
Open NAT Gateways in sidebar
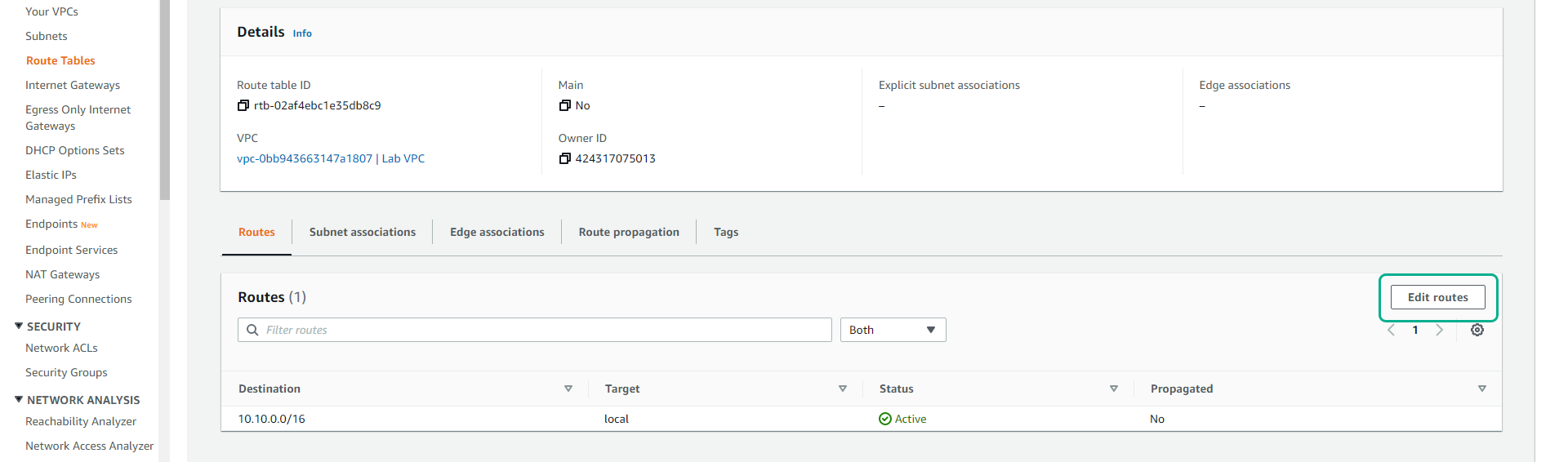click(x=62, y=274)
